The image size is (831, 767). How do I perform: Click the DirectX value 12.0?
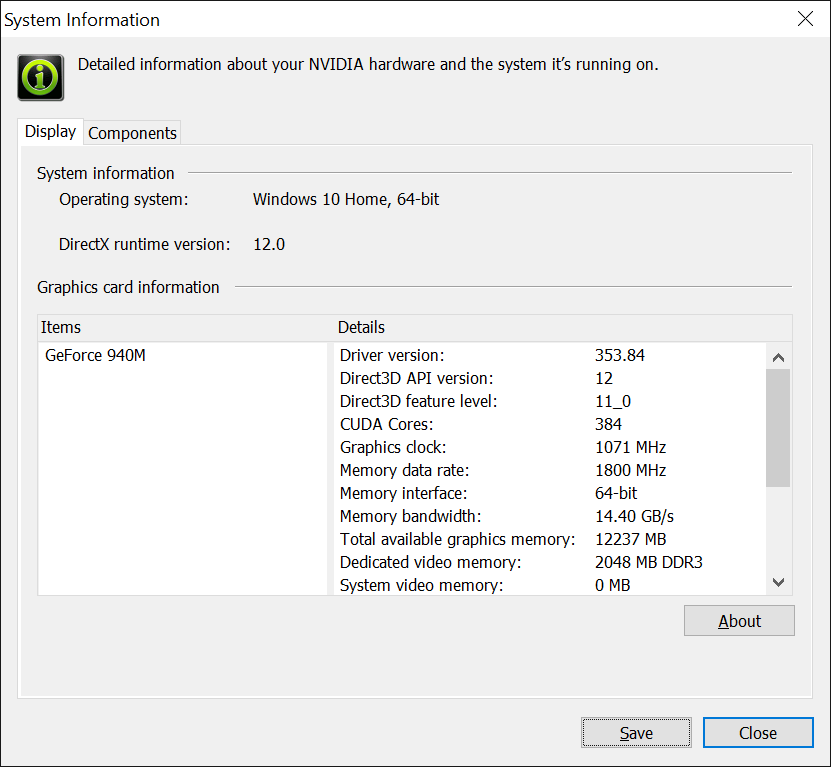pos(269,244)
